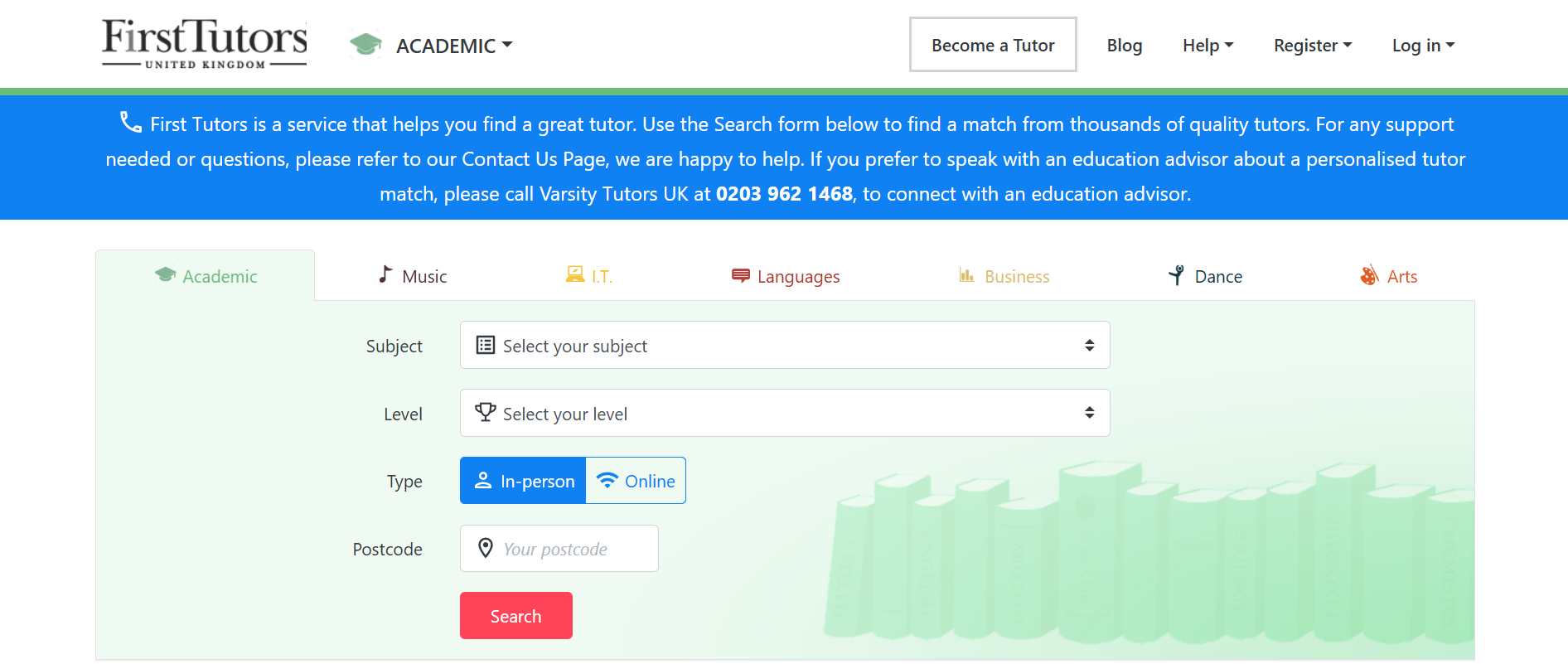This screenshot has height=664, width=1568.
Task: Open the Register menu
Action: point(1312,46)
